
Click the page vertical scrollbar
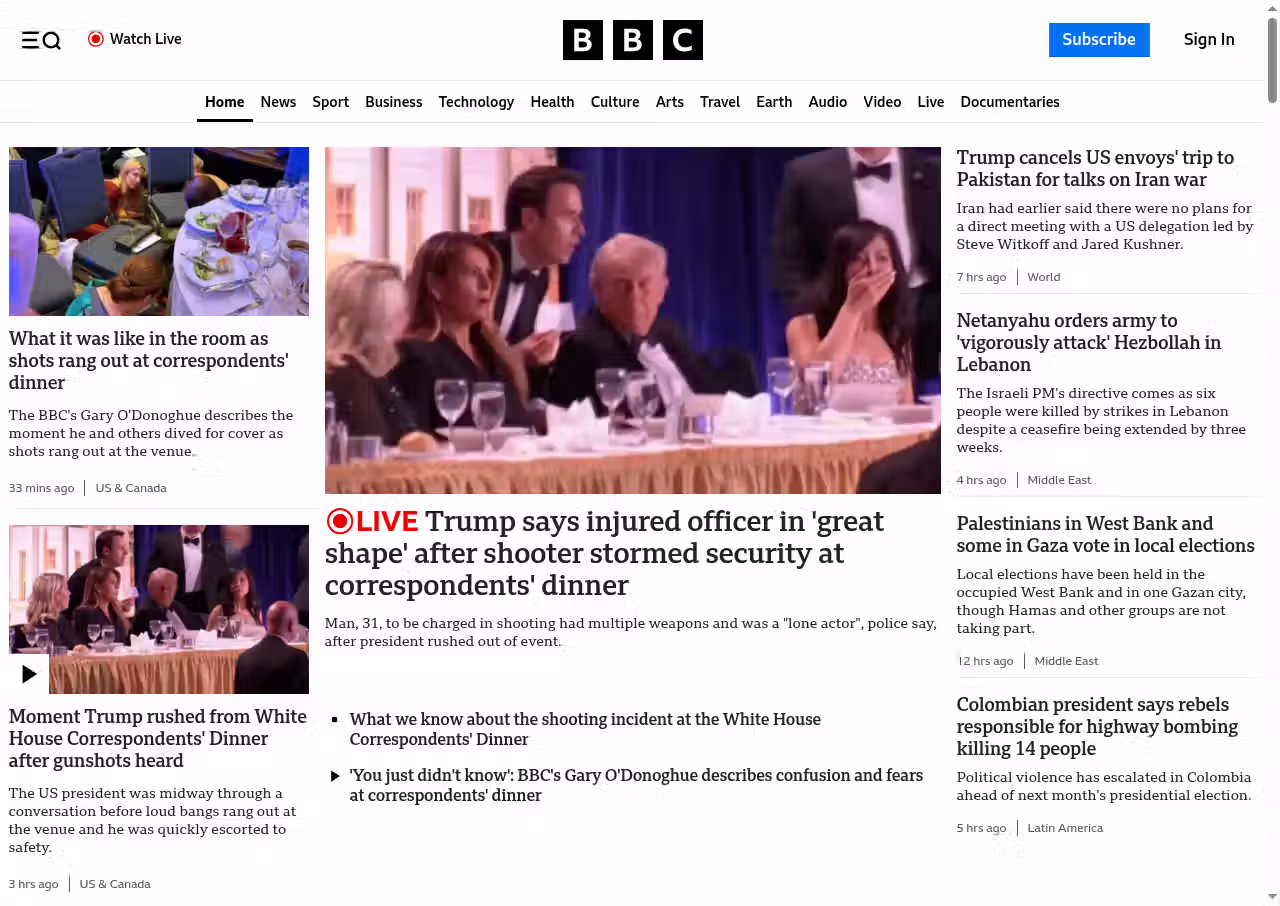(1272, 60)
